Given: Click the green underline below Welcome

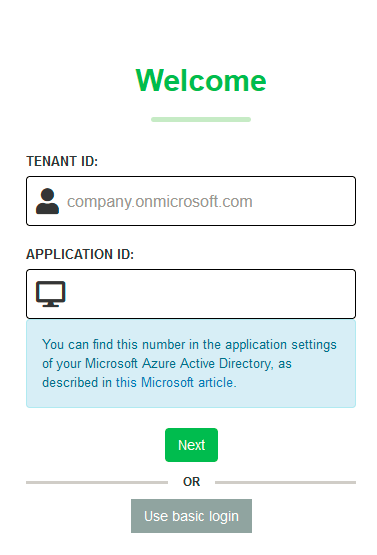Looking at the screenshot, I should click(x=201, y=119).
